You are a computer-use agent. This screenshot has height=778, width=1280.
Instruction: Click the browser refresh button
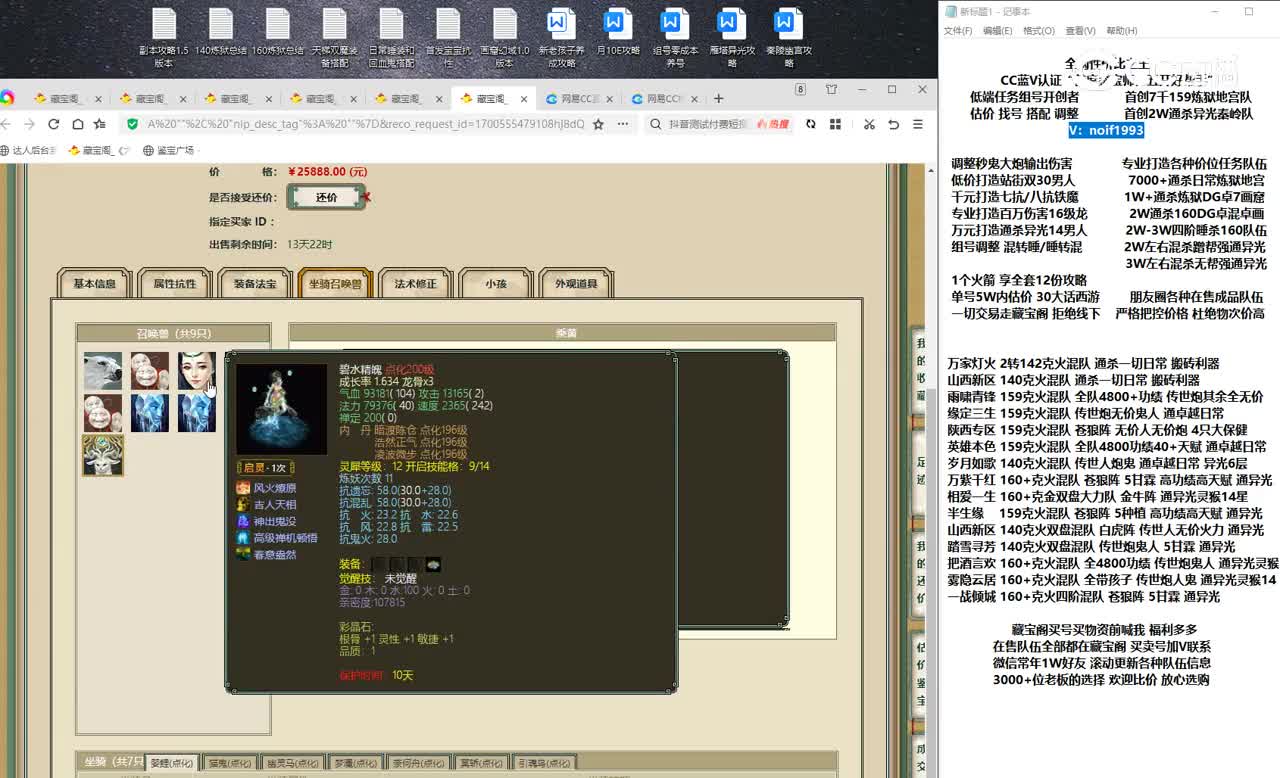pyautogui.click(x=53, y=124)
